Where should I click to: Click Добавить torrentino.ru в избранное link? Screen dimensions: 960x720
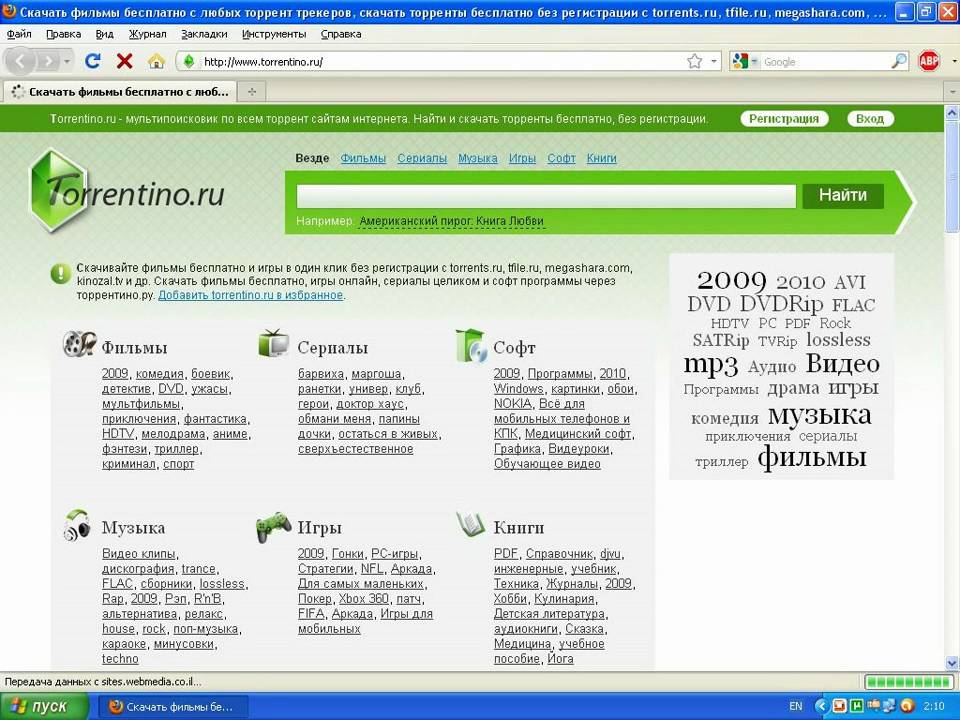250,295
